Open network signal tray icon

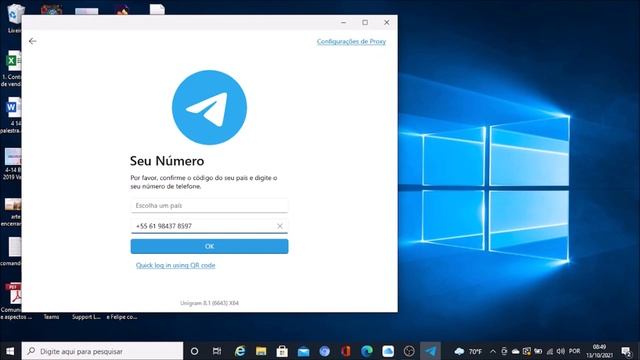[550, 351]
